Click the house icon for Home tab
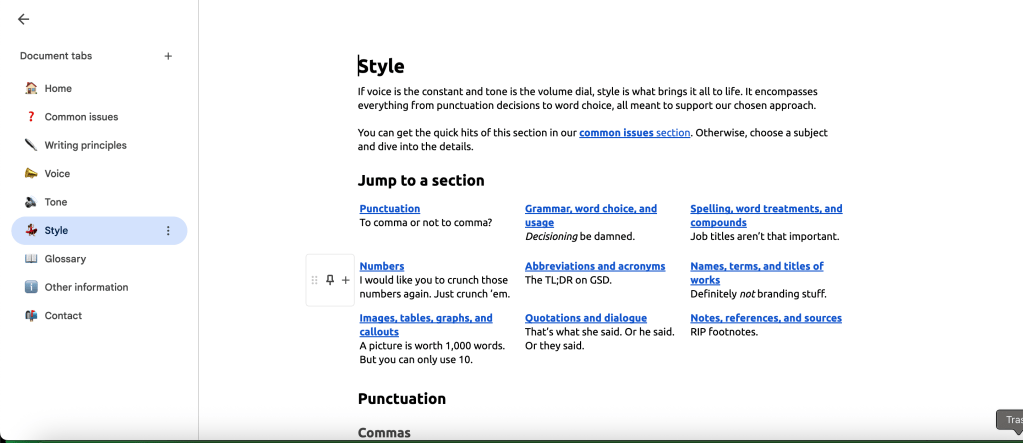The image size is (1023, 443). click(x=31, y=88)
